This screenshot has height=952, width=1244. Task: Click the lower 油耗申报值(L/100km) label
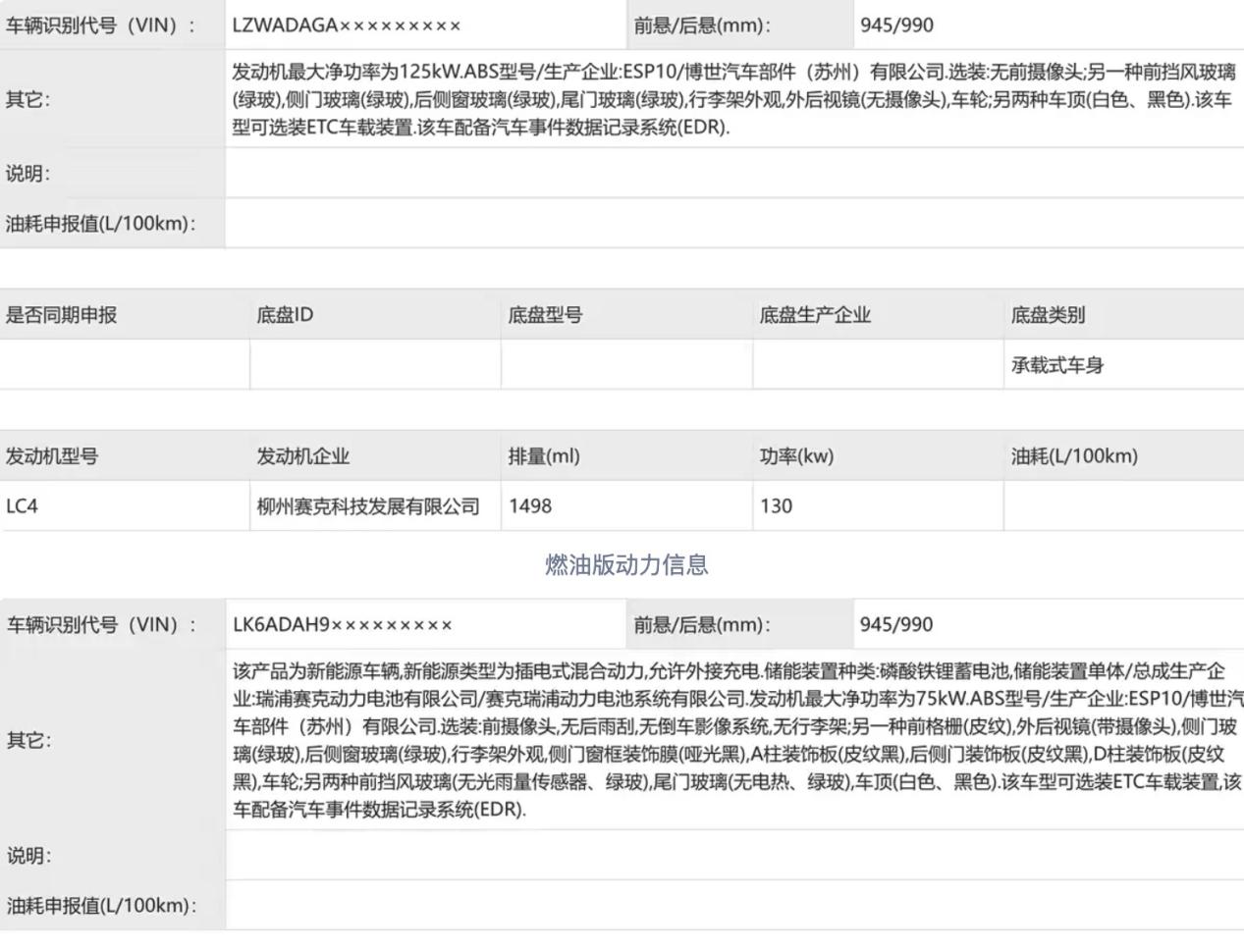click(101, 906)
